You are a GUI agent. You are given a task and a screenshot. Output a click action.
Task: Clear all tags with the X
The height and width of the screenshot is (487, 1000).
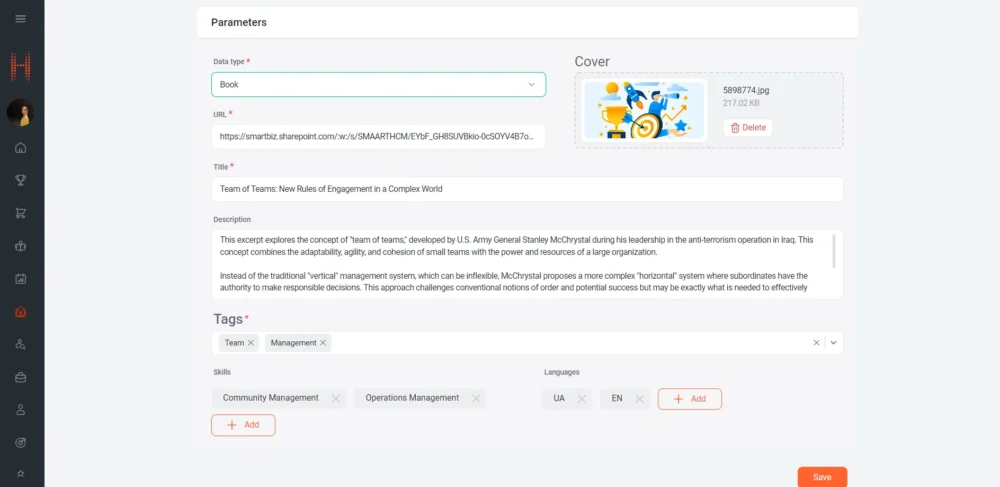click(x=816, y=343)
